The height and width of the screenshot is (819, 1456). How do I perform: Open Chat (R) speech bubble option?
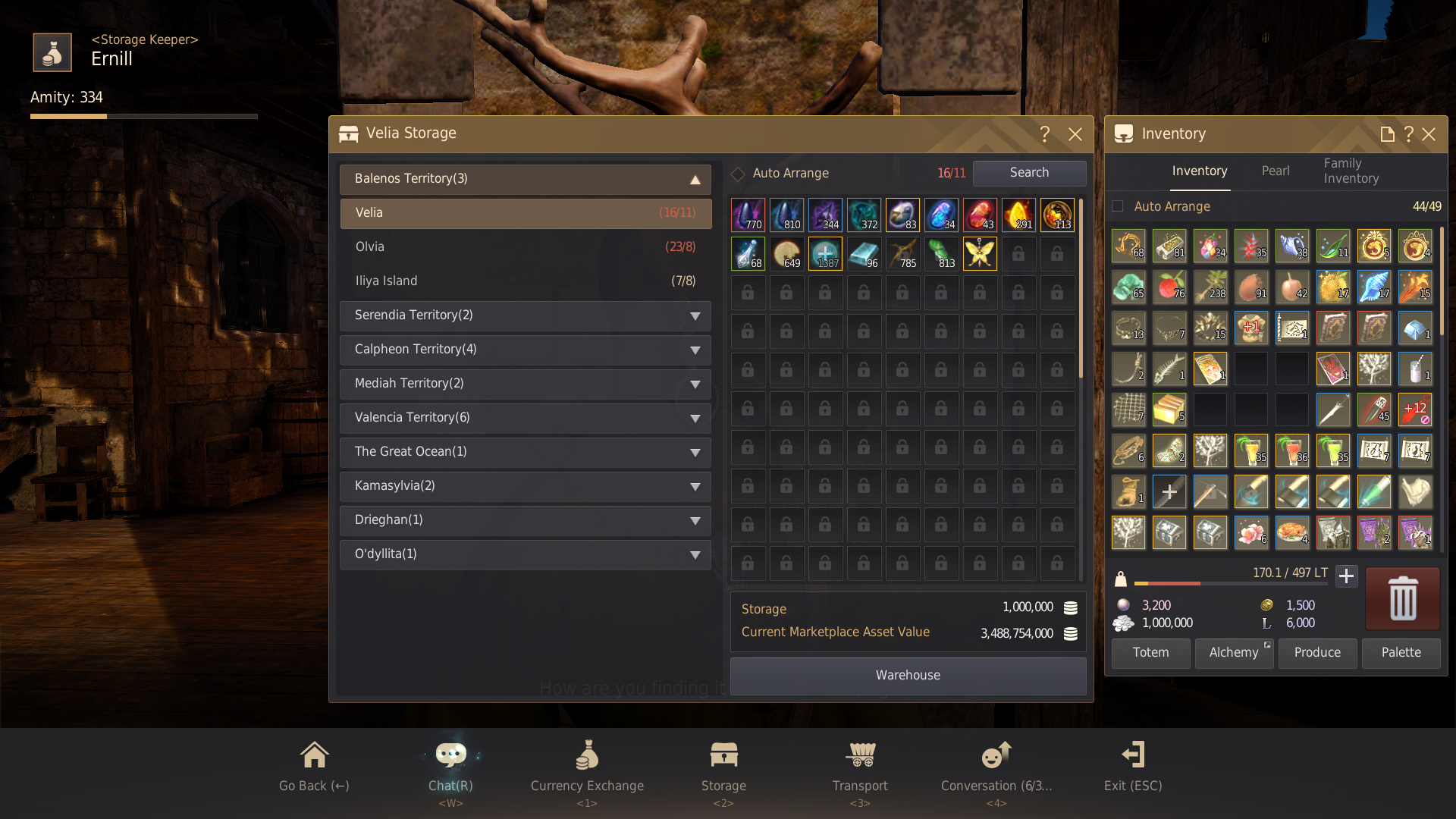point(450,755)
